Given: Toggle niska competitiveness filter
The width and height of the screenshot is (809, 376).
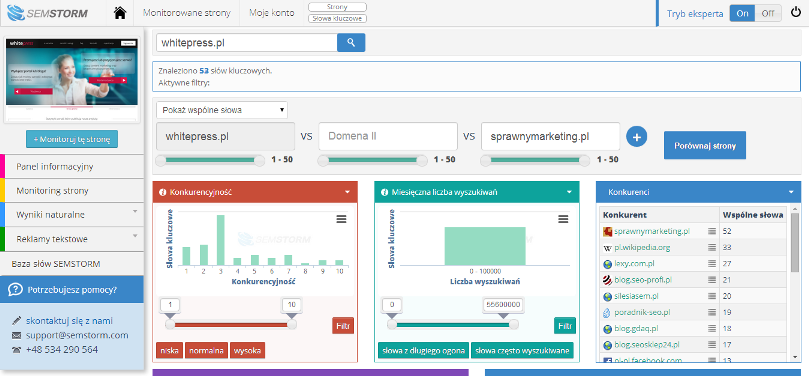Looking at the screenshot, I should pyautogui.click(x=169, y=351).
